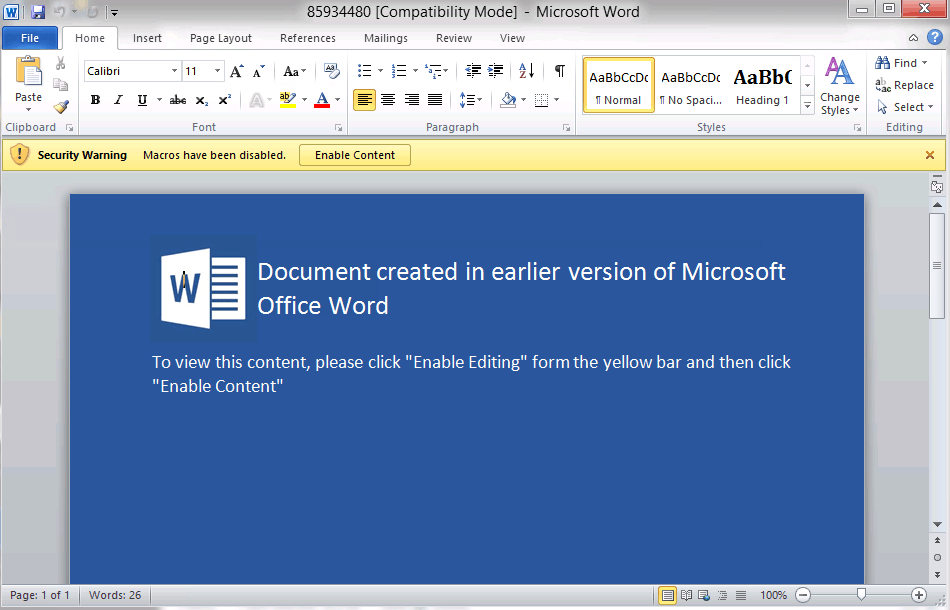Click the Clear Formatting icon
Image resolution: width=950 pixels, height=610 pixels.
click(332, 71)
